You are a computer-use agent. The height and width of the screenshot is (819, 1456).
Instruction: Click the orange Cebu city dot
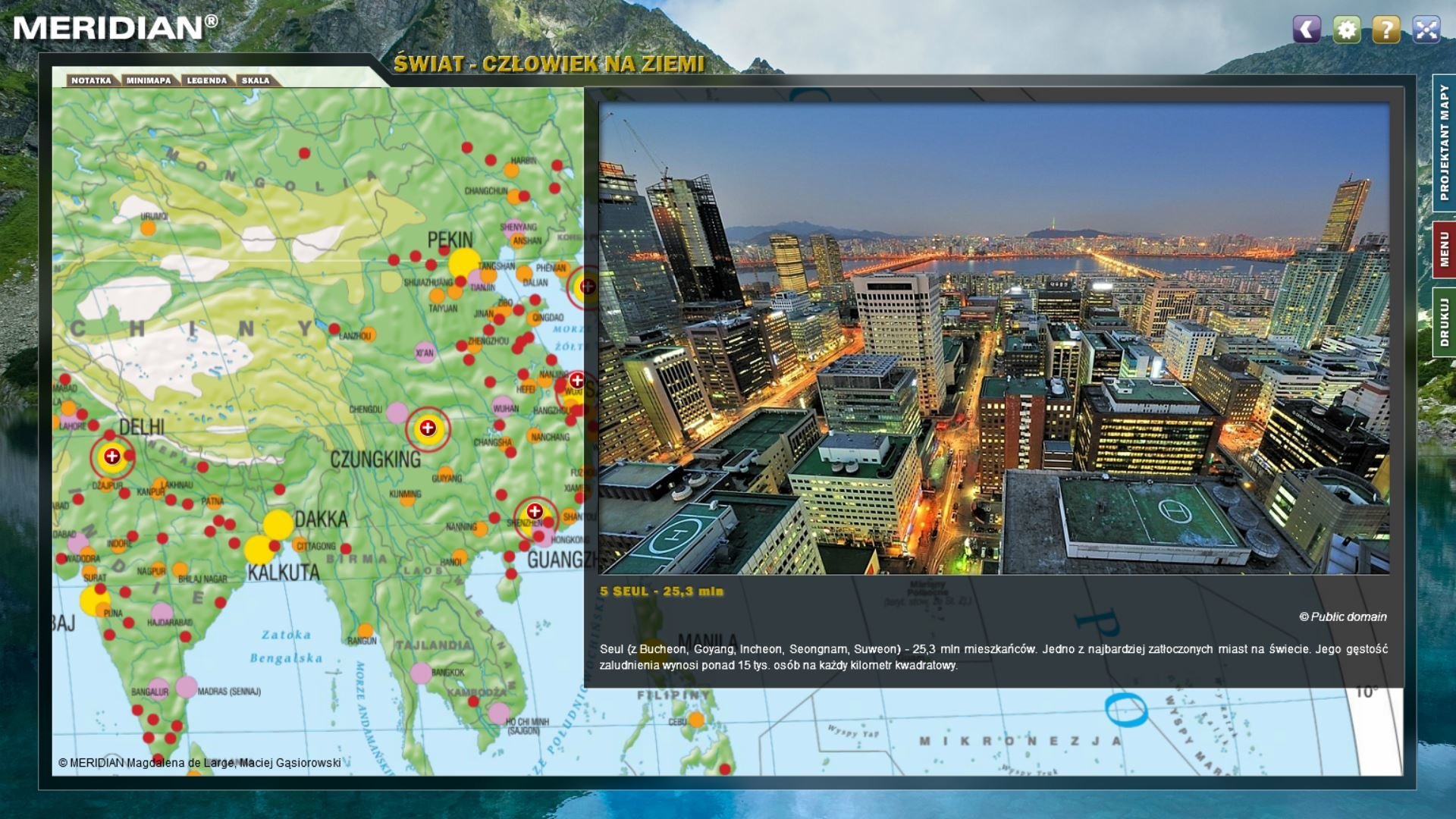pyautogui.click(x=696, y=720)
